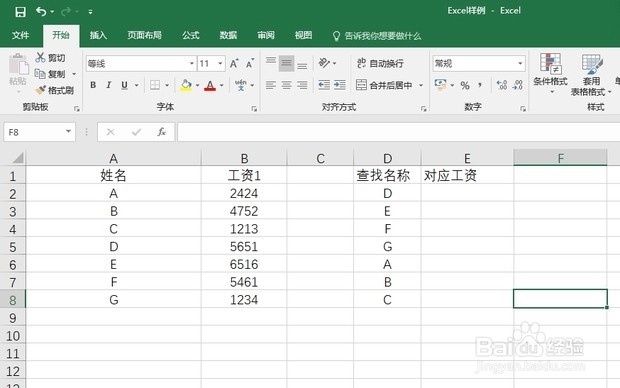Viewport: 620px width, 388px height.
Task: Open the 对齐方式 dialog launcher
Action: 423,108
